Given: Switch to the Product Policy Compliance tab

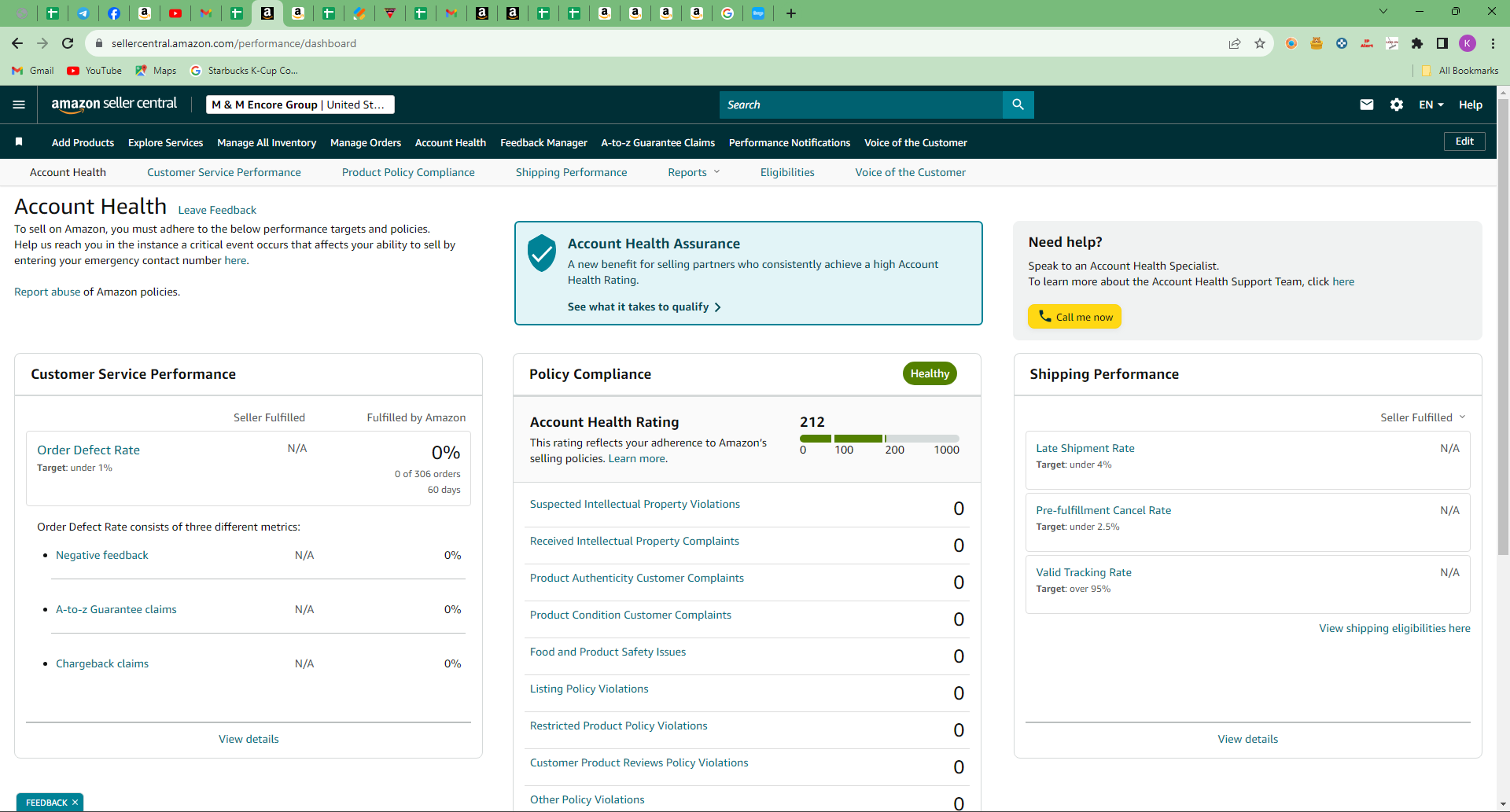Looking at the screenshot, I should point(408,172).
